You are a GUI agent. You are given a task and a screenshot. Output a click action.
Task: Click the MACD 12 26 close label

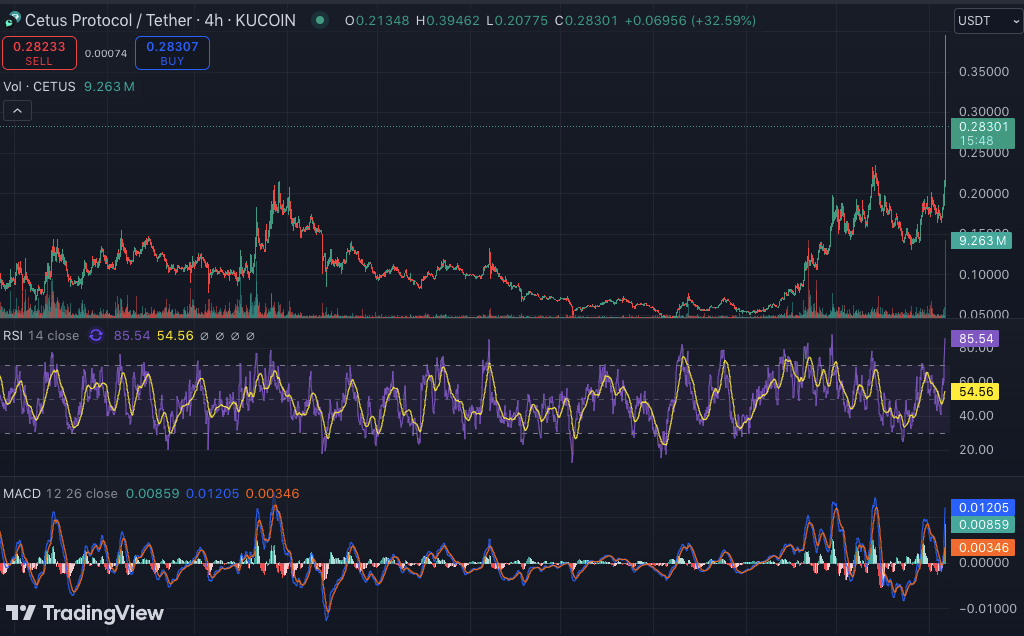coord(60,494)
